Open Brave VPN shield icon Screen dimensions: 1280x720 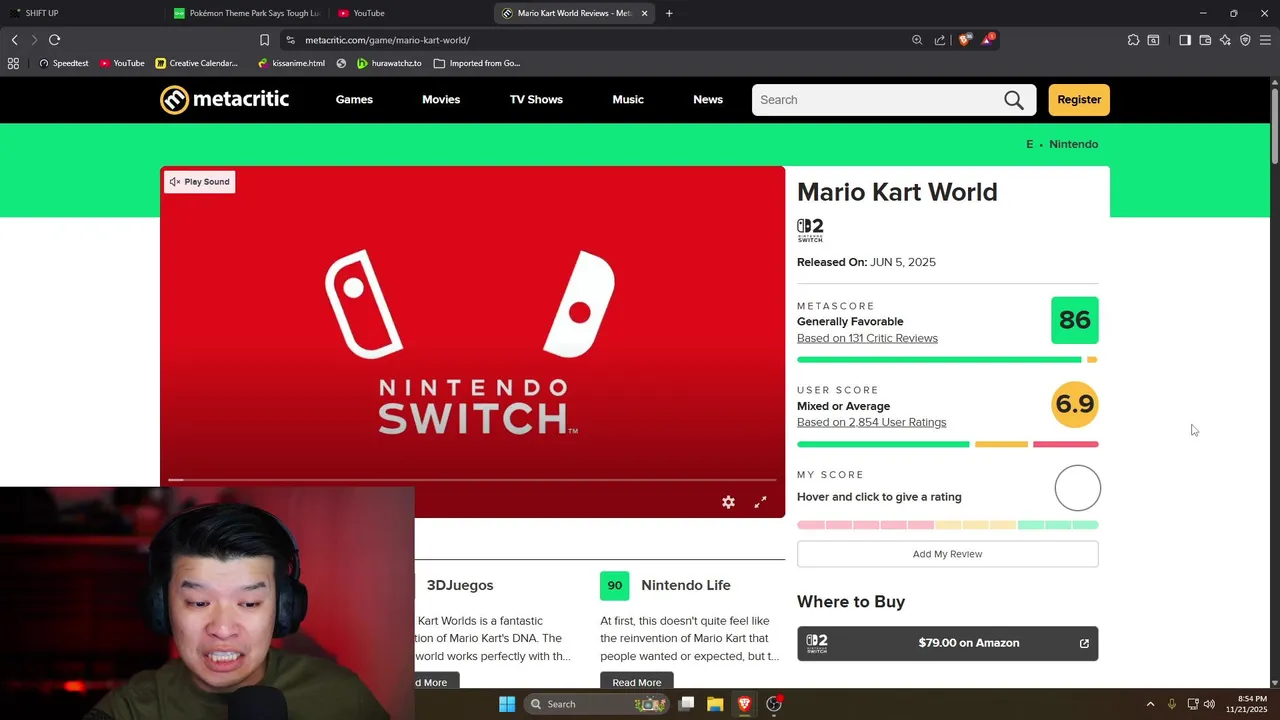[1245, 40]
